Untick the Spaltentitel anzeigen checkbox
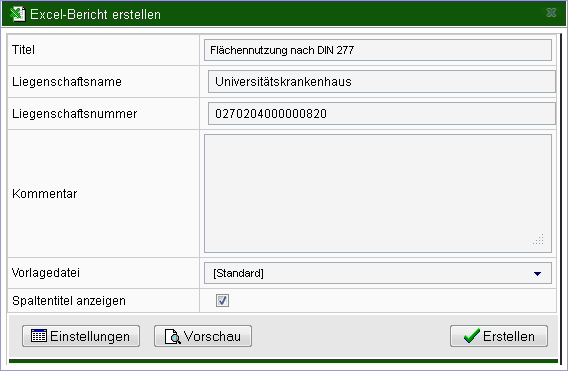 (x=222, y=300)
